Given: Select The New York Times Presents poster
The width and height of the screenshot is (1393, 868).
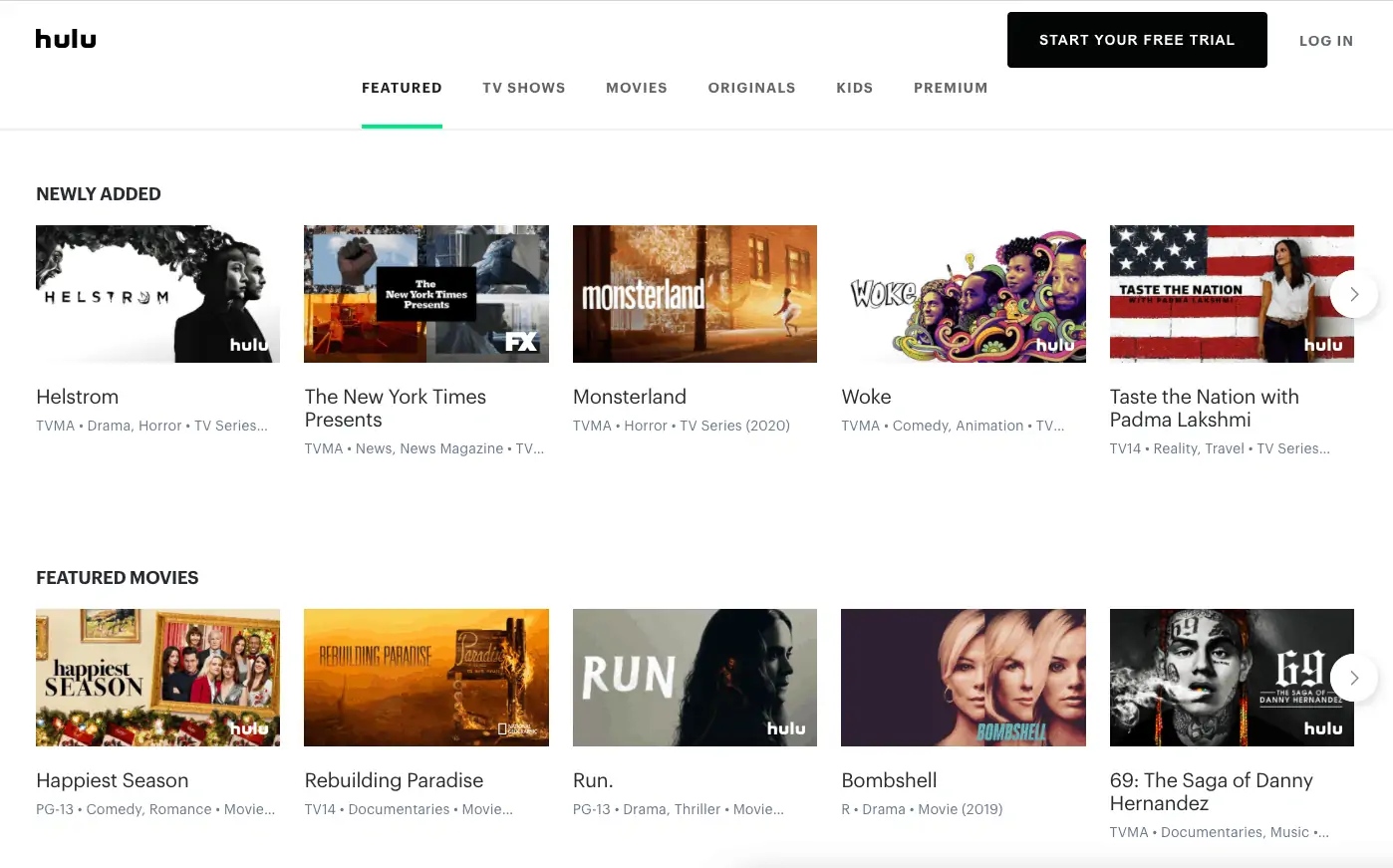Looking at the screenshot, I should pos(425,294).
